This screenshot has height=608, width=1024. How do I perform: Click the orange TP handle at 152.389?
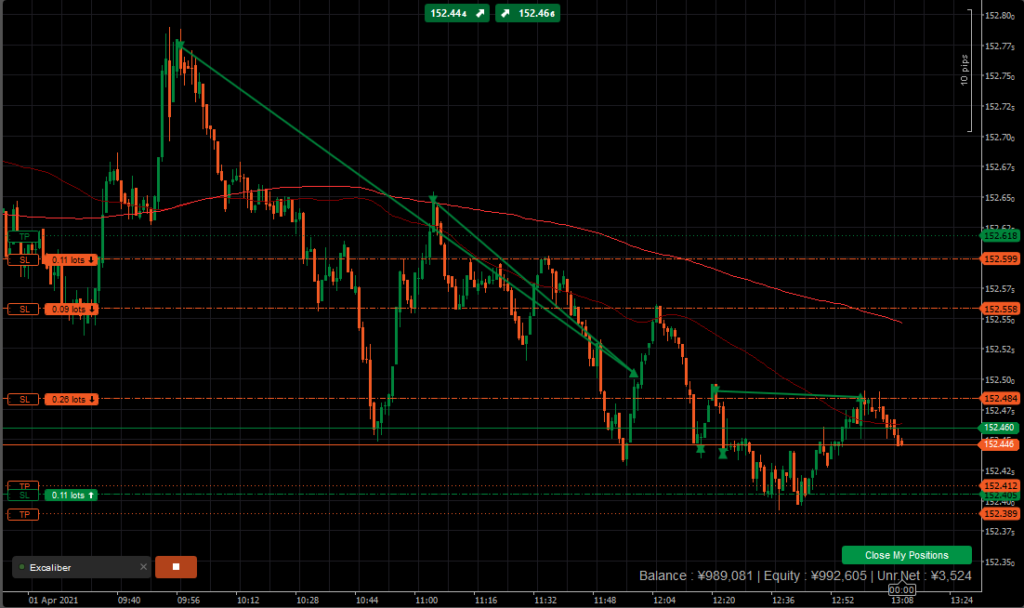tap(24, 515)
